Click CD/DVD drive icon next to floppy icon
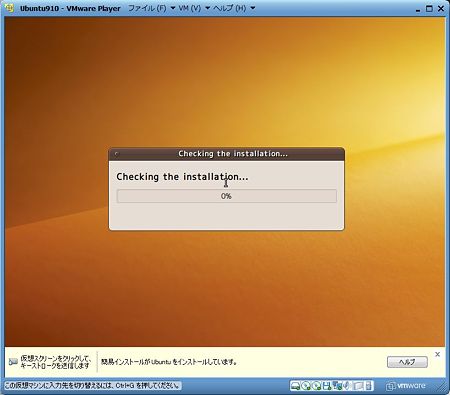 tap(317, 386)
